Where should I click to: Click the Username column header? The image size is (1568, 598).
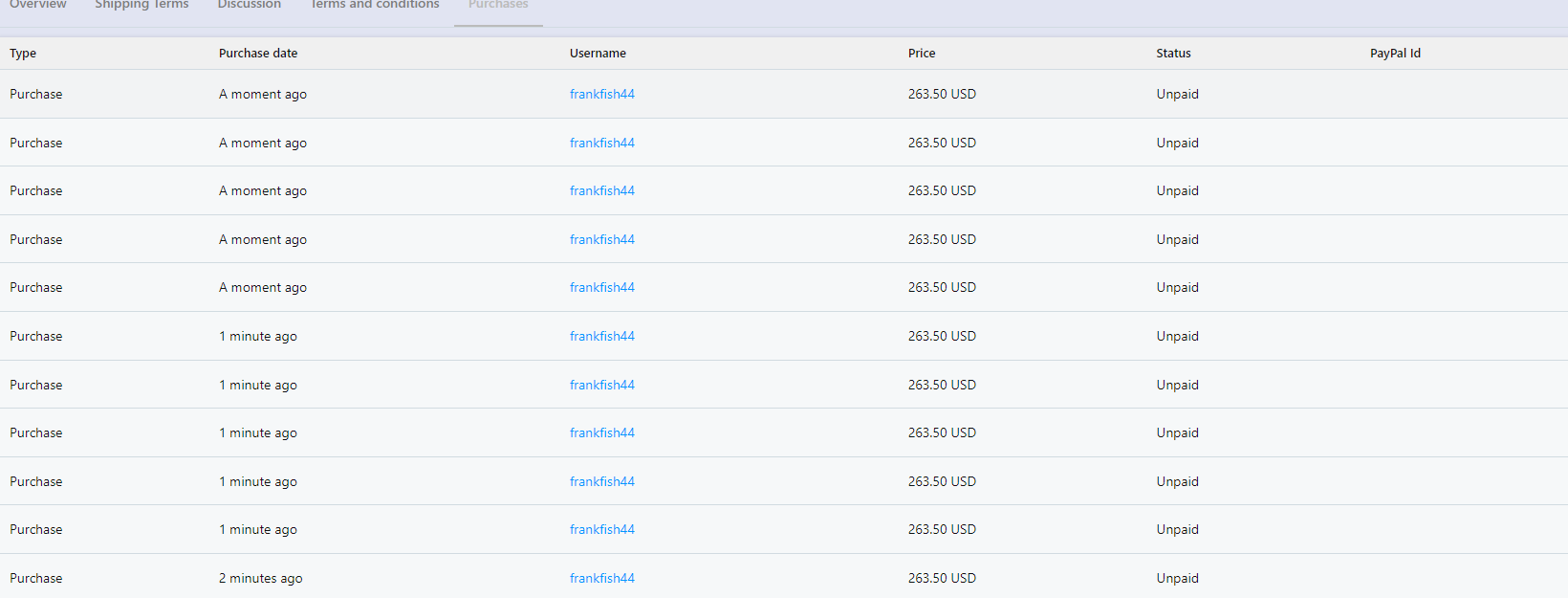point(598,54)
